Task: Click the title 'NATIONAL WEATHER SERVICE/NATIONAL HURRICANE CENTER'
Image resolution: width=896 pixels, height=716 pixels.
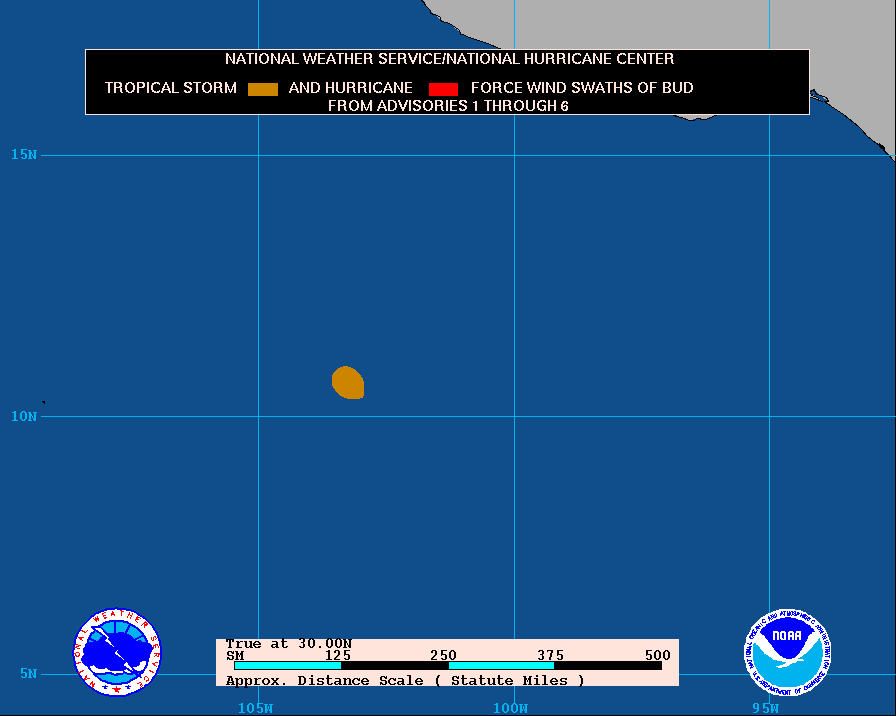Action: [449, 59]
